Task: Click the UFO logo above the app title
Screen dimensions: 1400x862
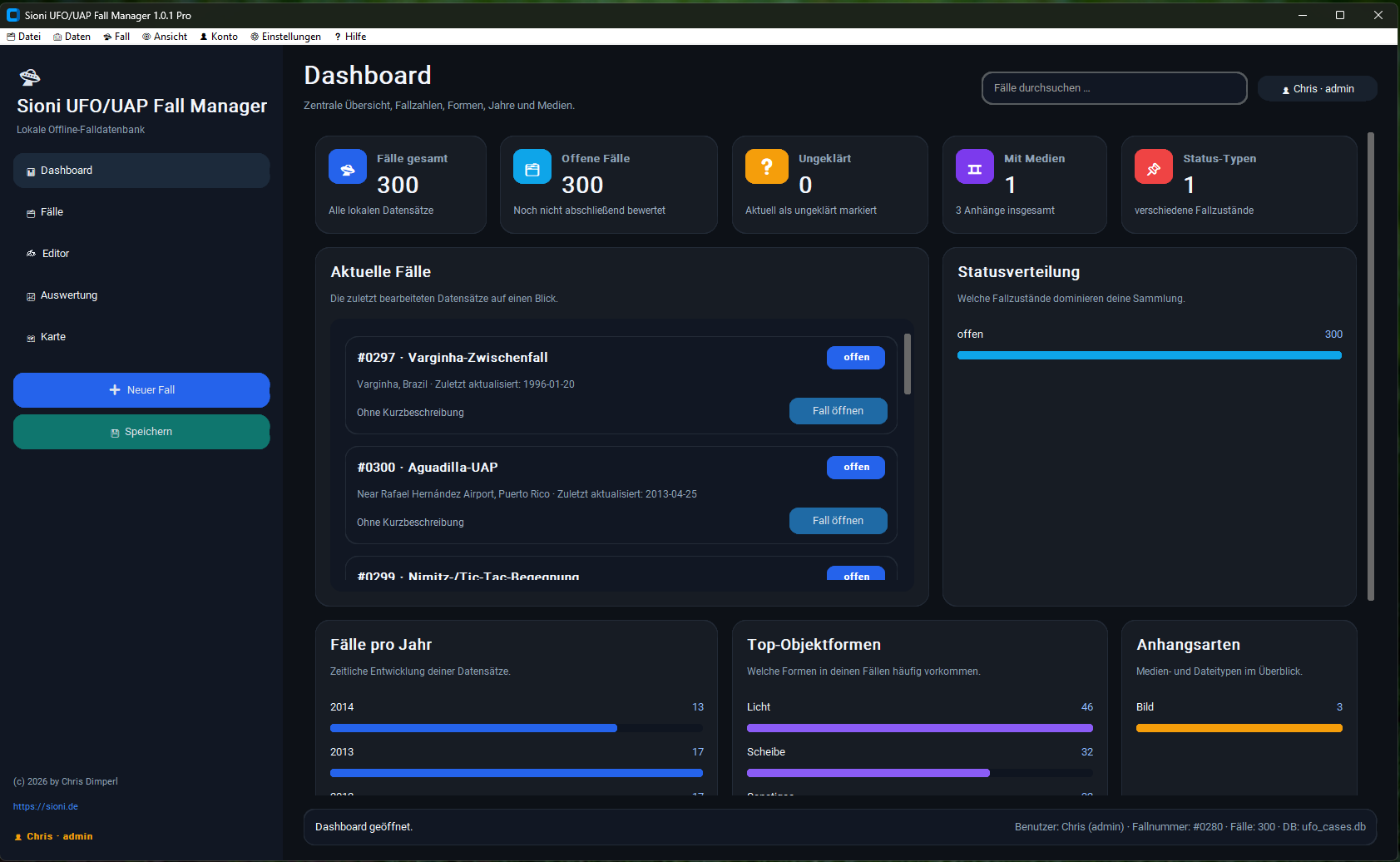Action: pyautogui.click(x=30, y=77)
